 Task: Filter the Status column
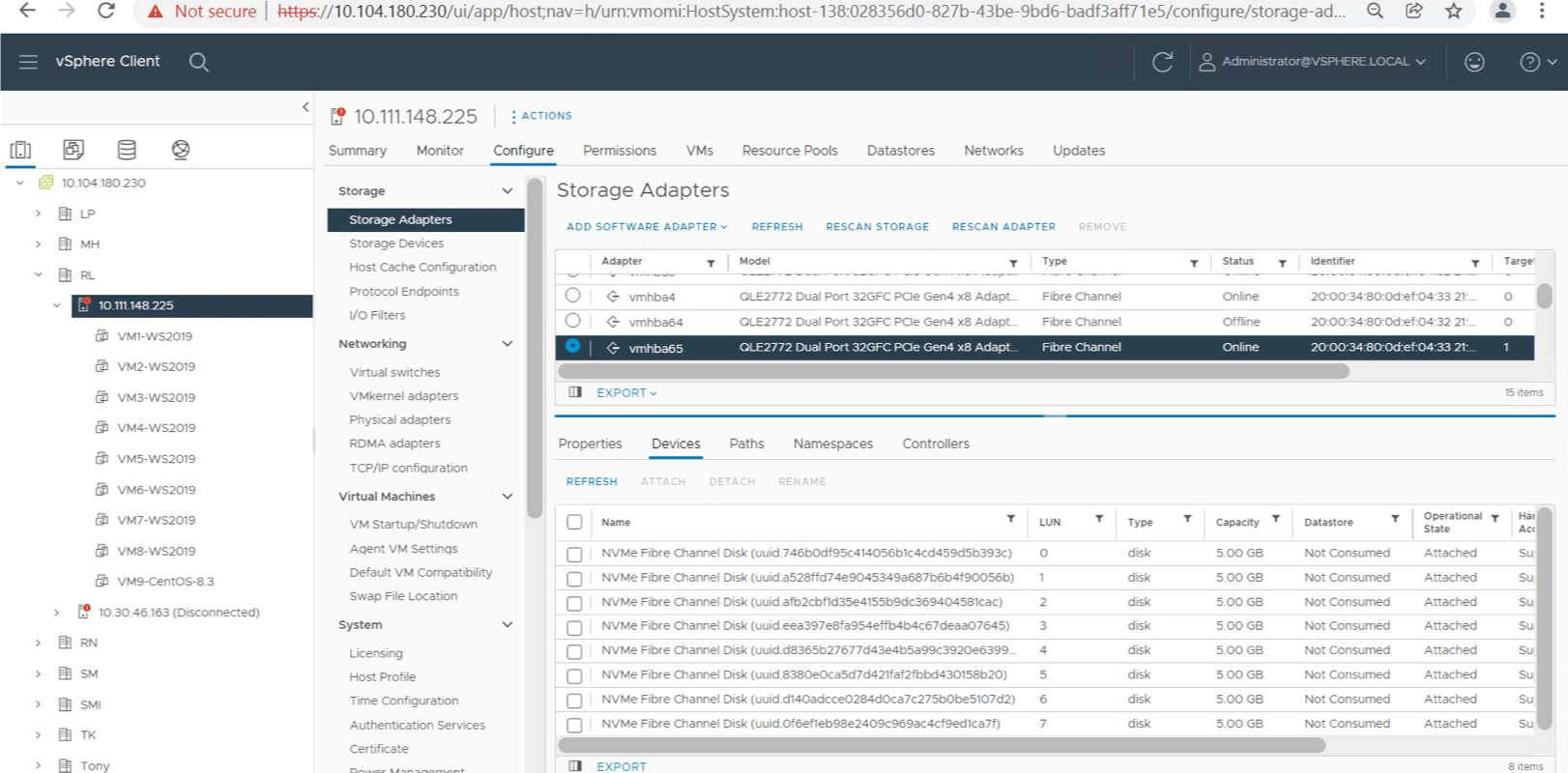point(1283,263)
